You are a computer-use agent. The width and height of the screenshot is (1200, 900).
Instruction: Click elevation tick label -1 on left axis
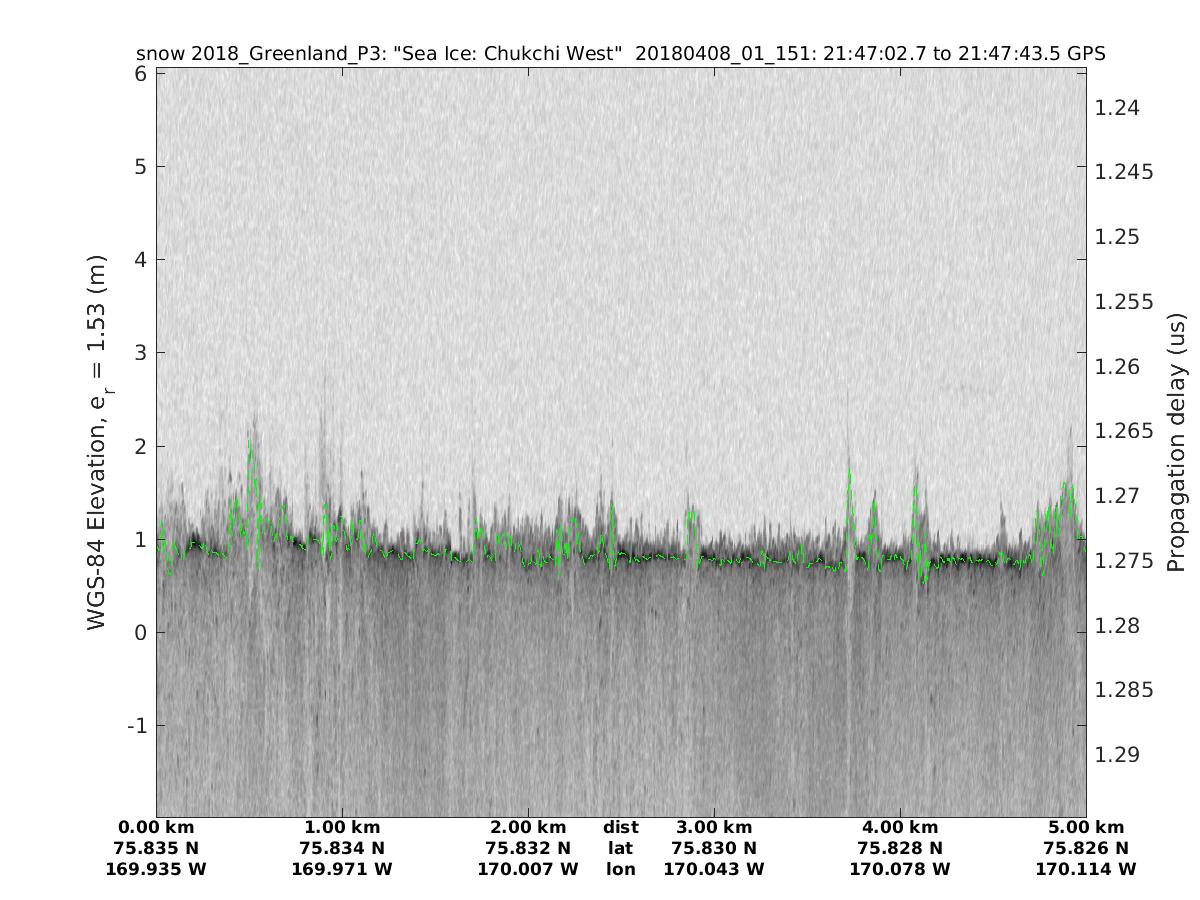coord(135,725)
